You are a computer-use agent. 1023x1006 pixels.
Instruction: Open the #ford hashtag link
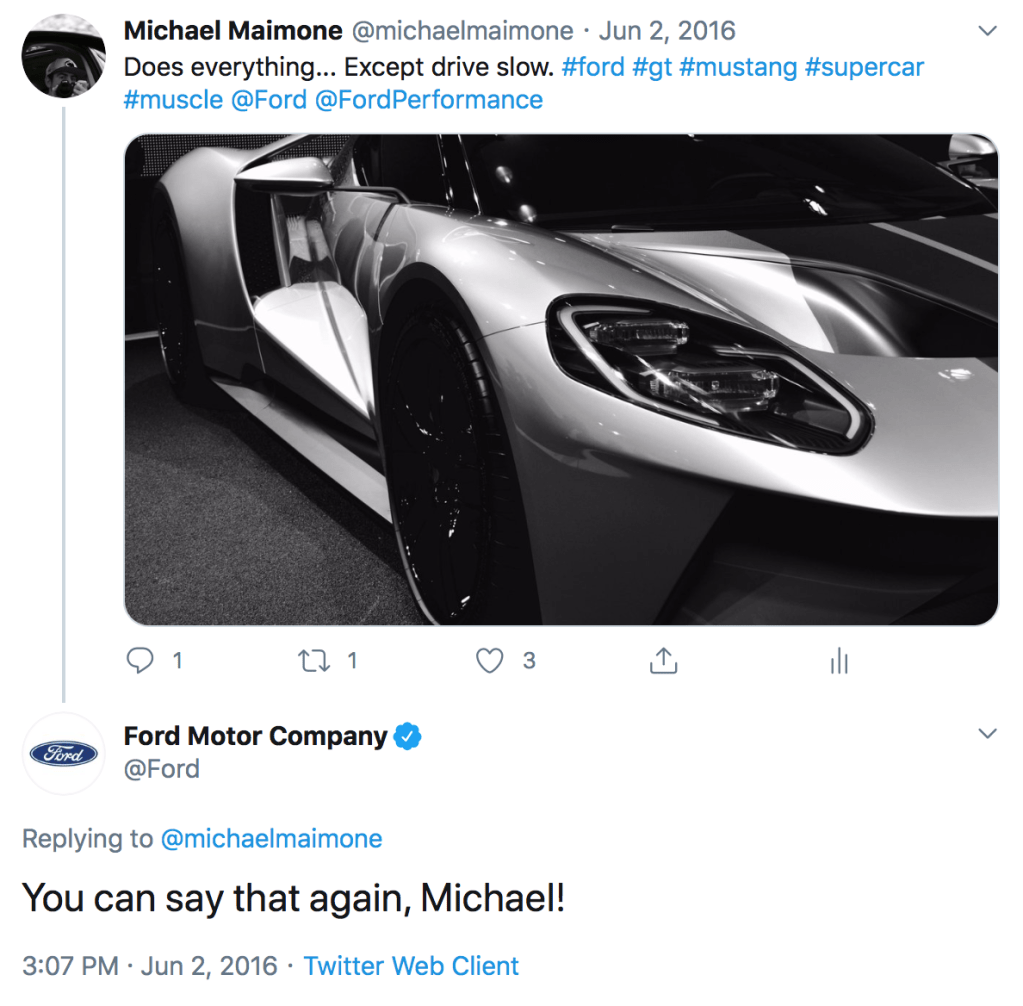[593, 68]
